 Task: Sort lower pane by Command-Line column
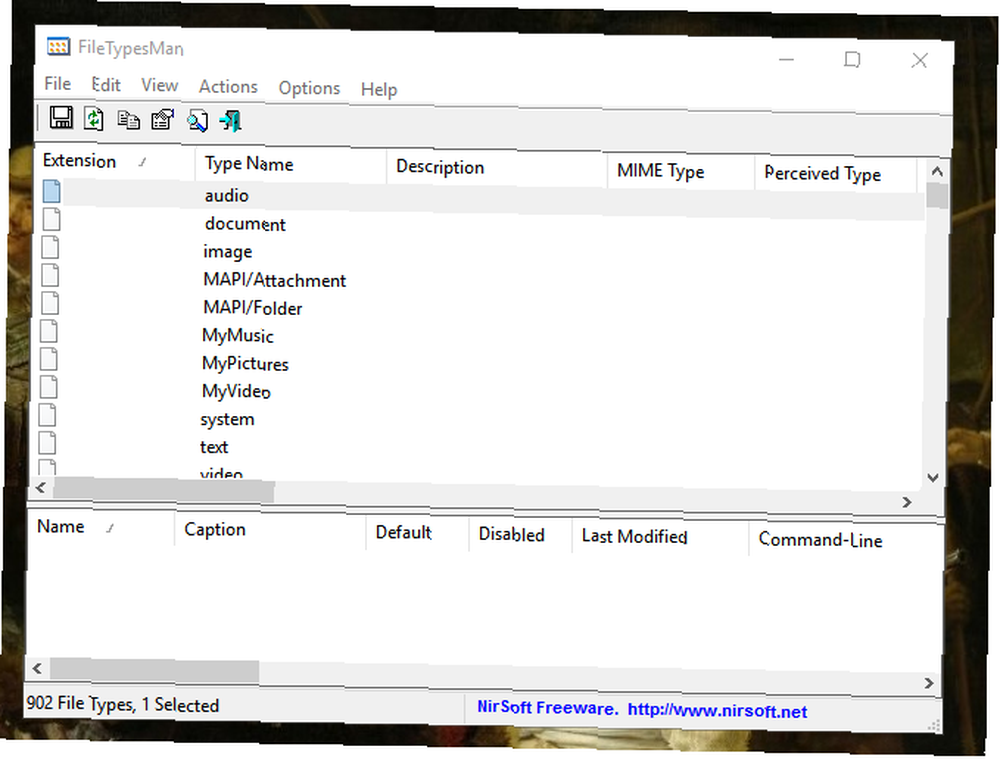(845, 540)
